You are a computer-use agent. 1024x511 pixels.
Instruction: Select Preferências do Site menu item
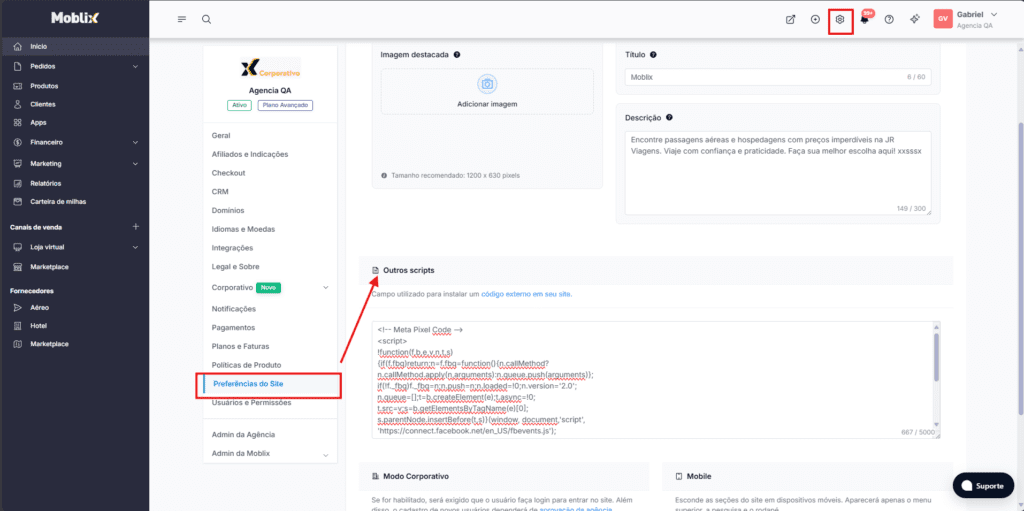pyautogui.click(x=248, y=384)
